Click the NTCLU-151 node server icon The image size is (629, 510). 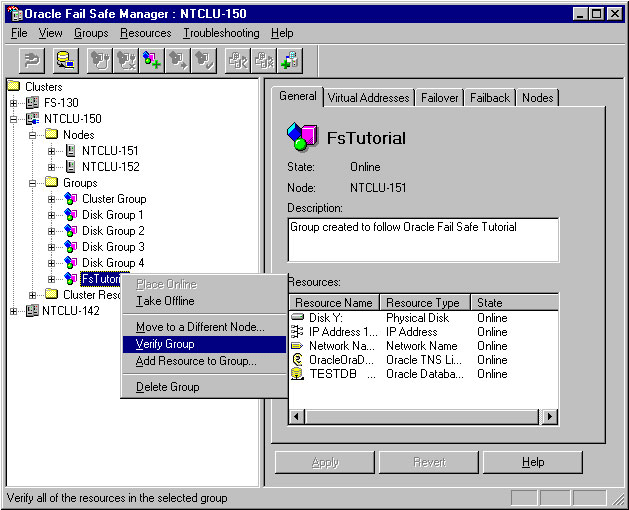point(71,151)
